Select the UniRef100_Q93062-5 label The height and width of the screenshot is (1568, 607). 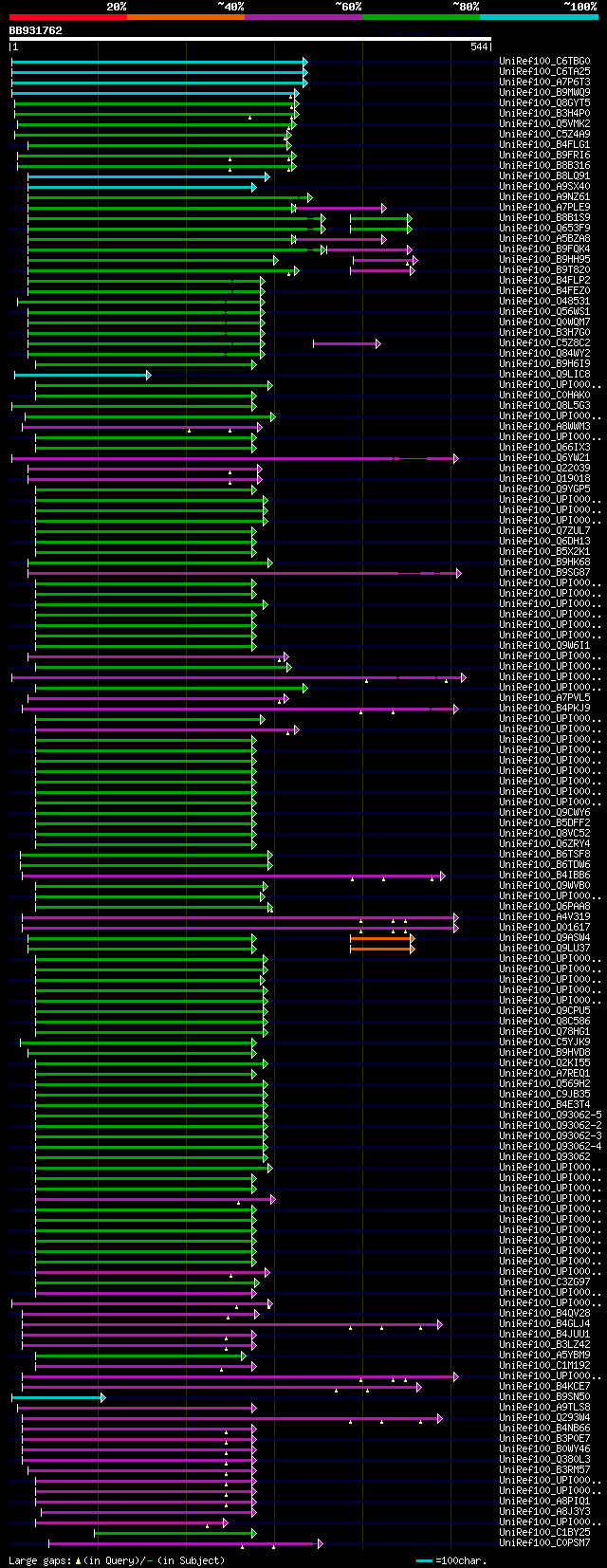tap(550, 1116)
